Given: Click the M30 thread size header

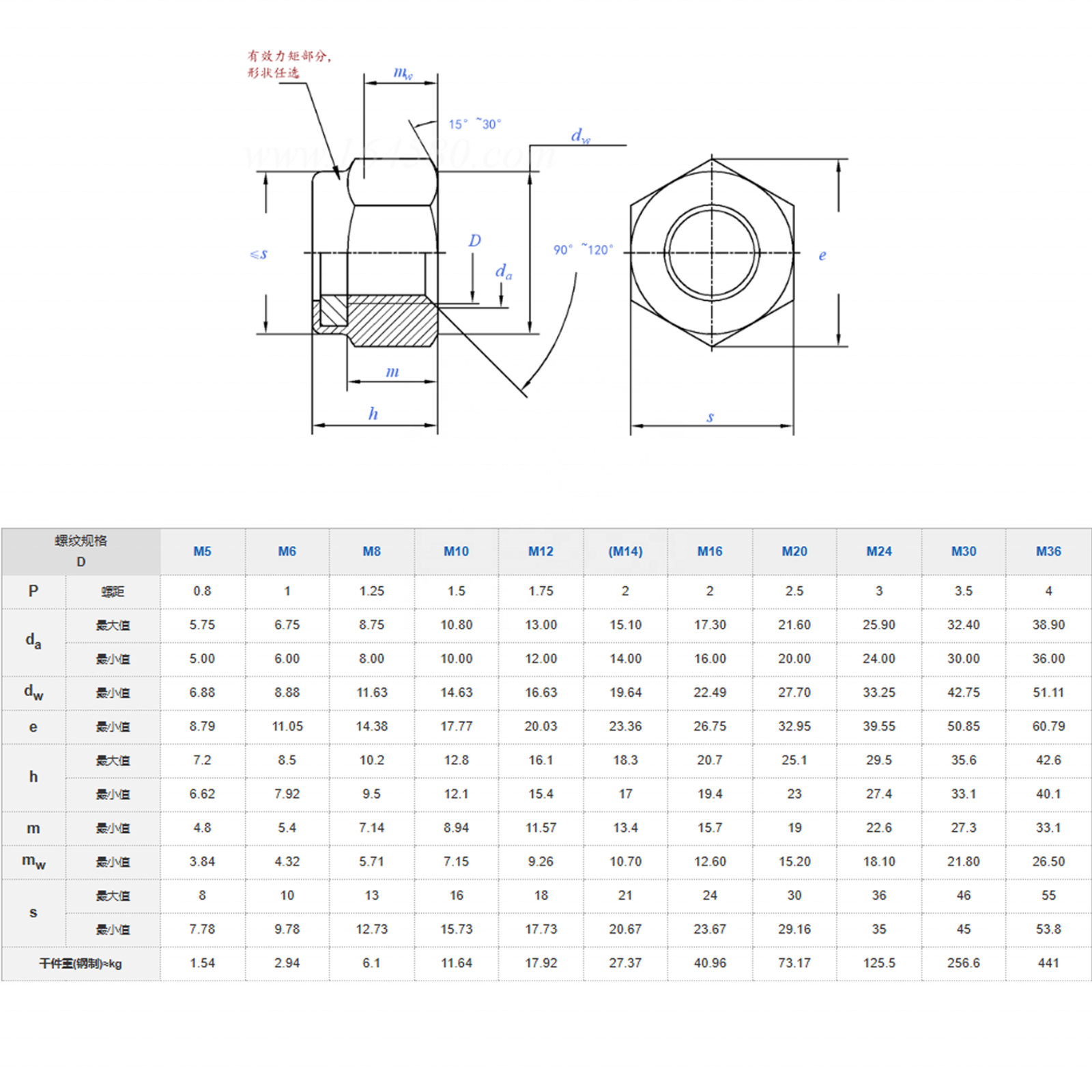Looking at the screenshot, I should (x=964, y=551).
